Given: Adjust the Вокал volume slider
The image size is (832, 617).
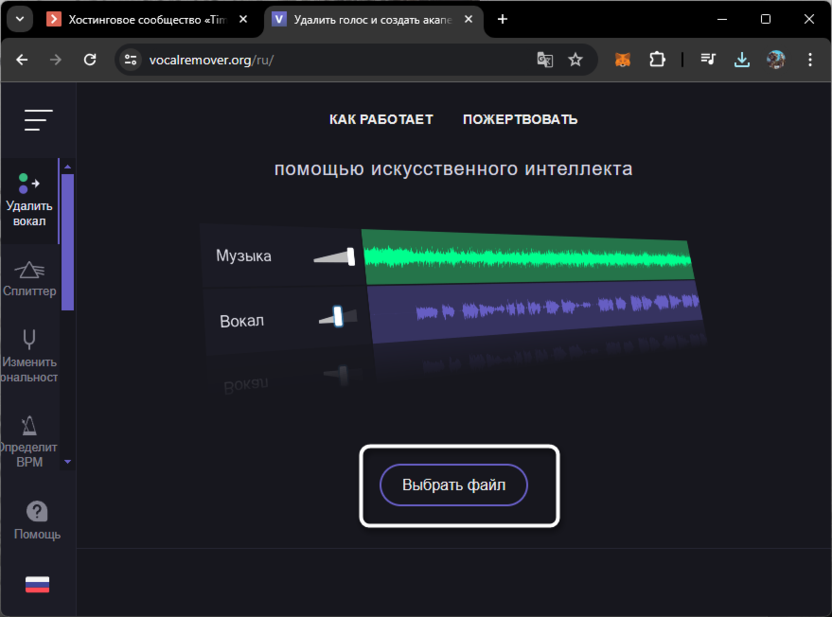Looking at the screenshot, I should point(338,317).
